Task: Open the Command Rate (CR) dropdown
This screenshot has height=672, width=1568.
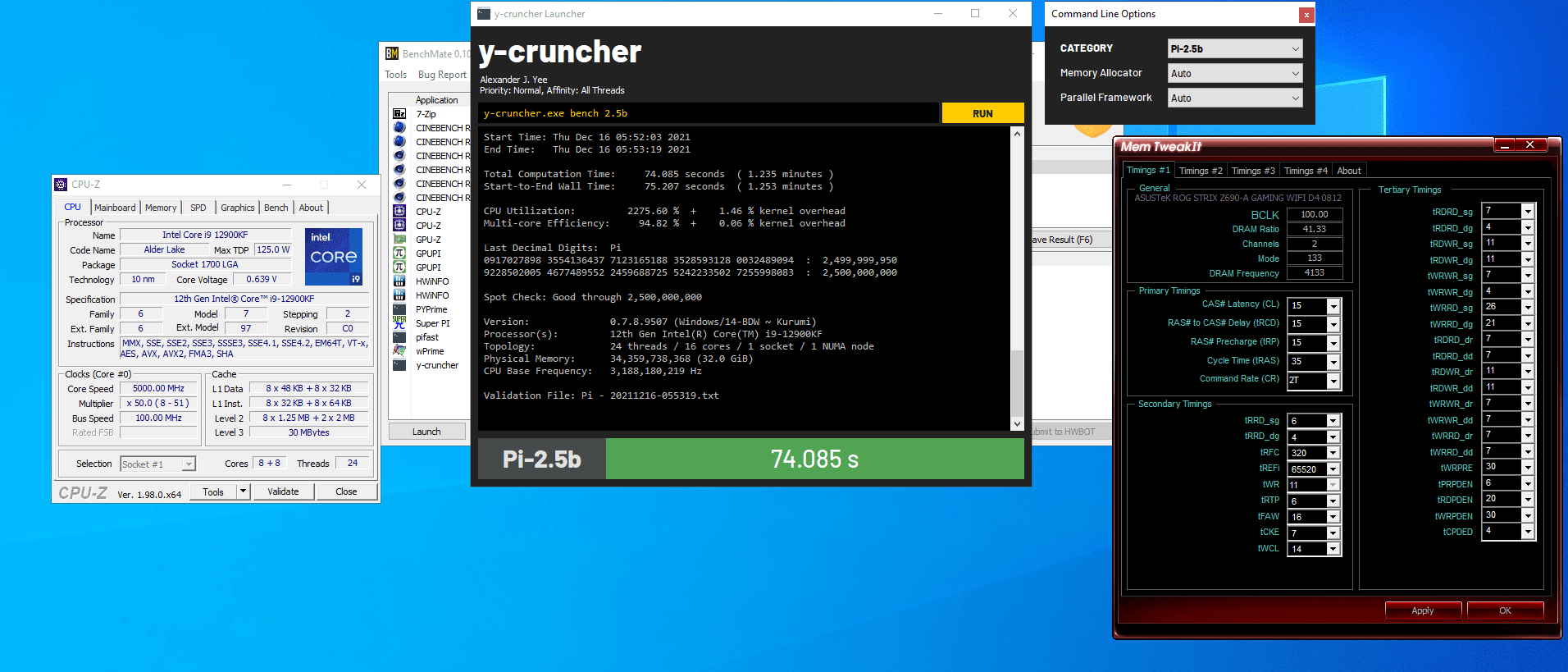Action: coord(1333,381)
